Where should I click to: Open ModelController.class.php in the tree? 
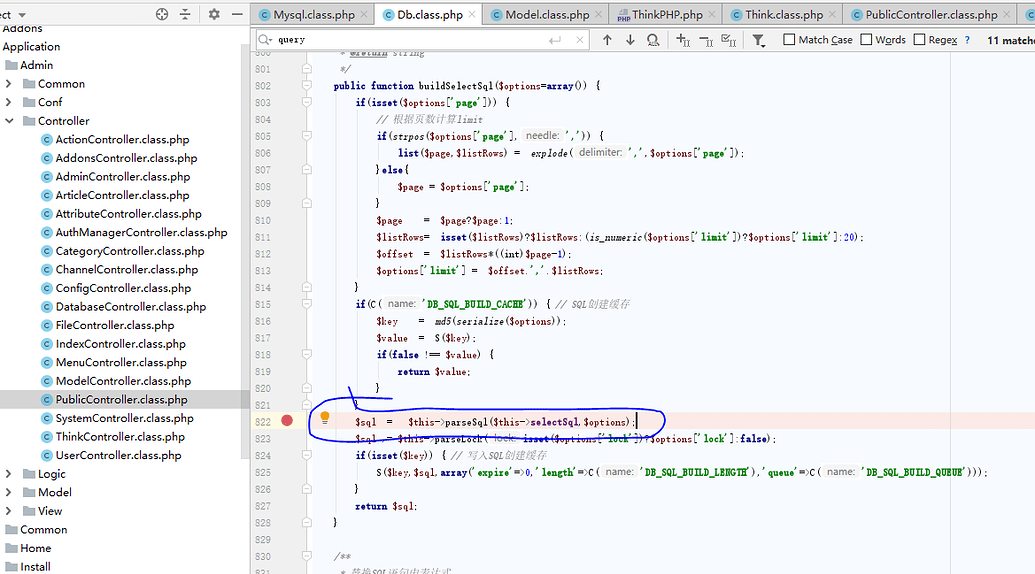[x=123, y=381]
